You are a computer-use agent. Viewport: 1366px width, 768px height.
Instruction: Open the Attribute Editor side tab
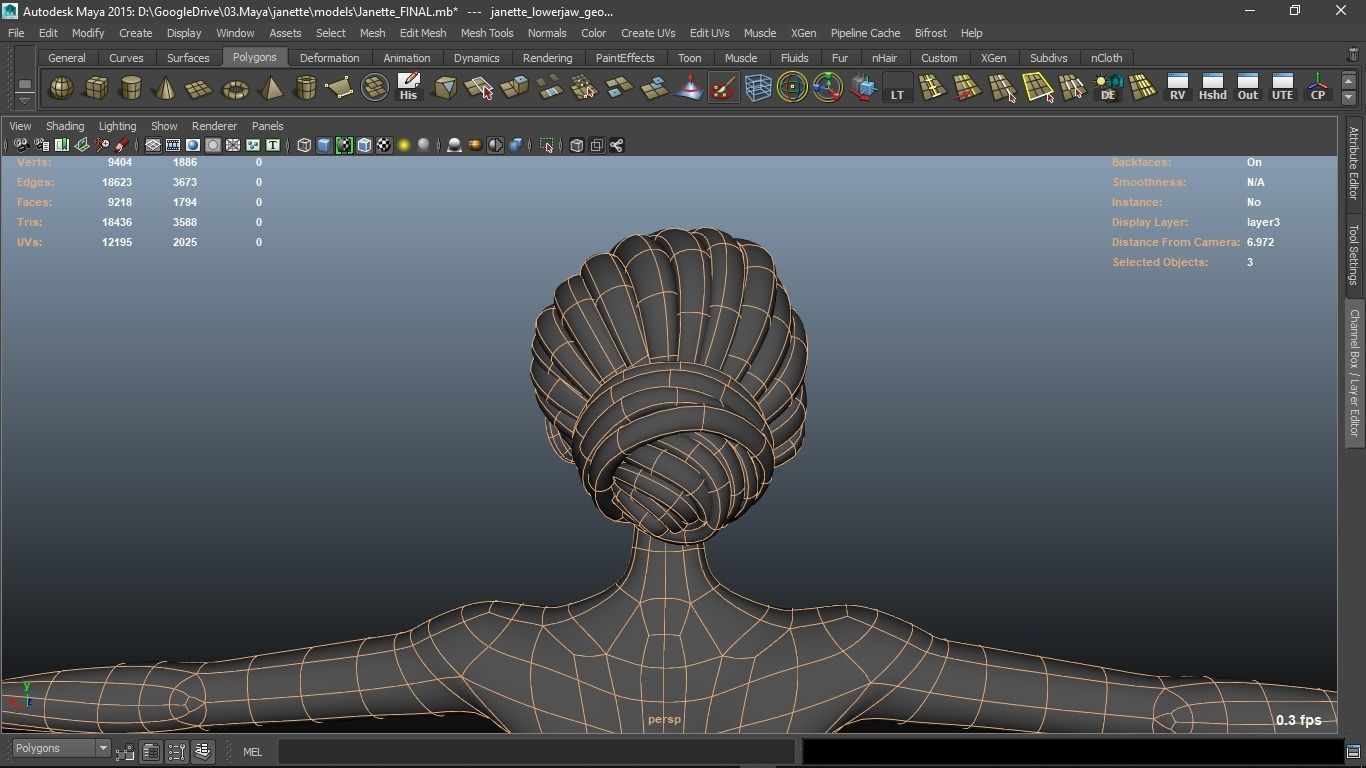[x=1354, y=164]
